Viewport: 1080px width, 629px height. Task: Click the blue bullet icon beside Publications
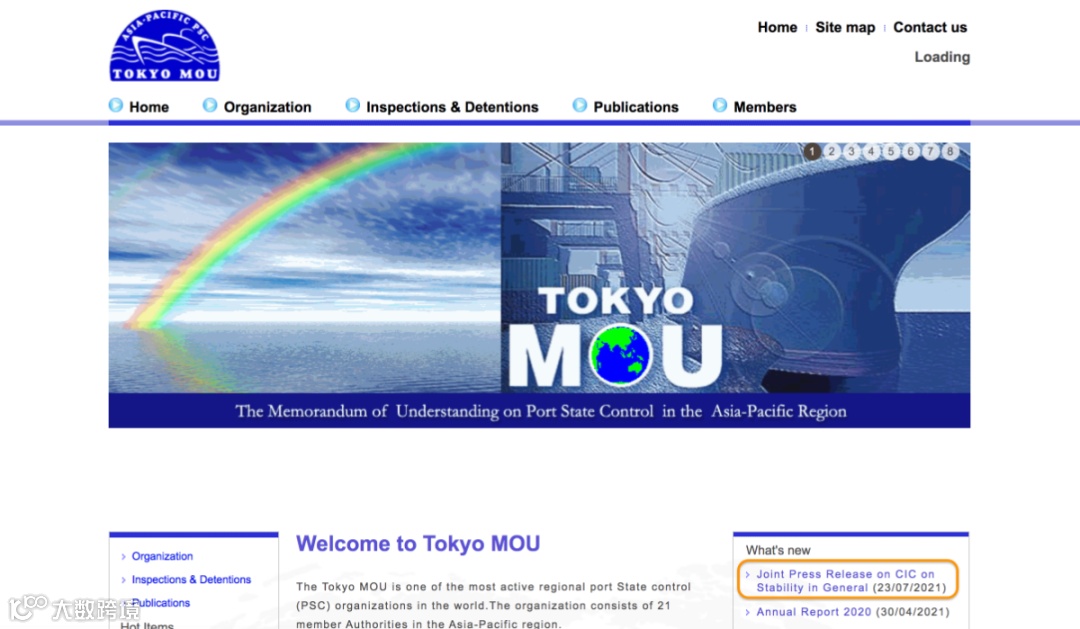coord(580,105)
